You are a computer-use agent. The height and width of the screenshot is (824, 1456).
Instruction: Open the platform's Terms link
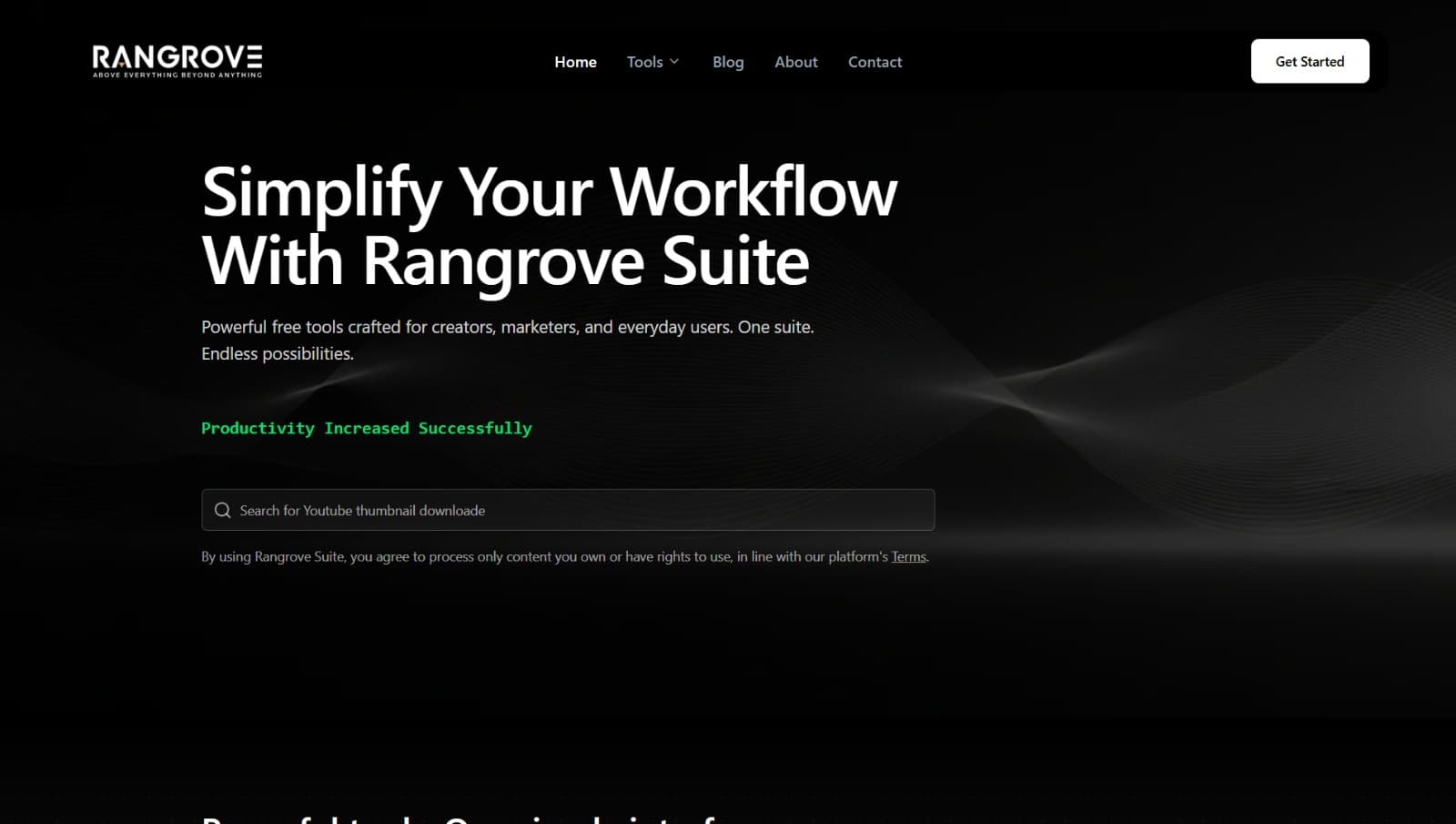[x=907, y=556]
